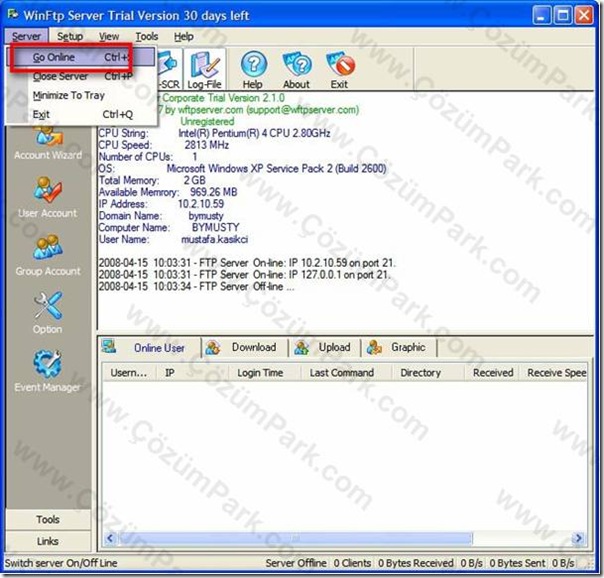Viewport: 604px width, 578px height.
Task: Click horizontal scrollbar left arrow
Action: [x=111, y=538]
